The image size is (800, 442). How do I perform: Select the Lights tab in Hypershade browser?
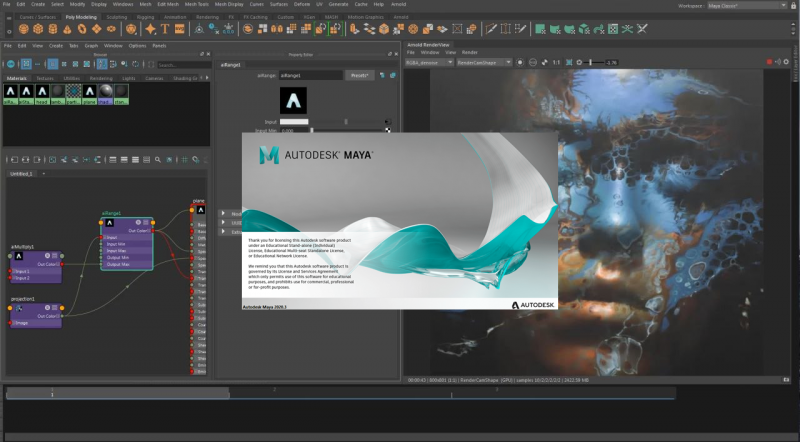[129, 78]
